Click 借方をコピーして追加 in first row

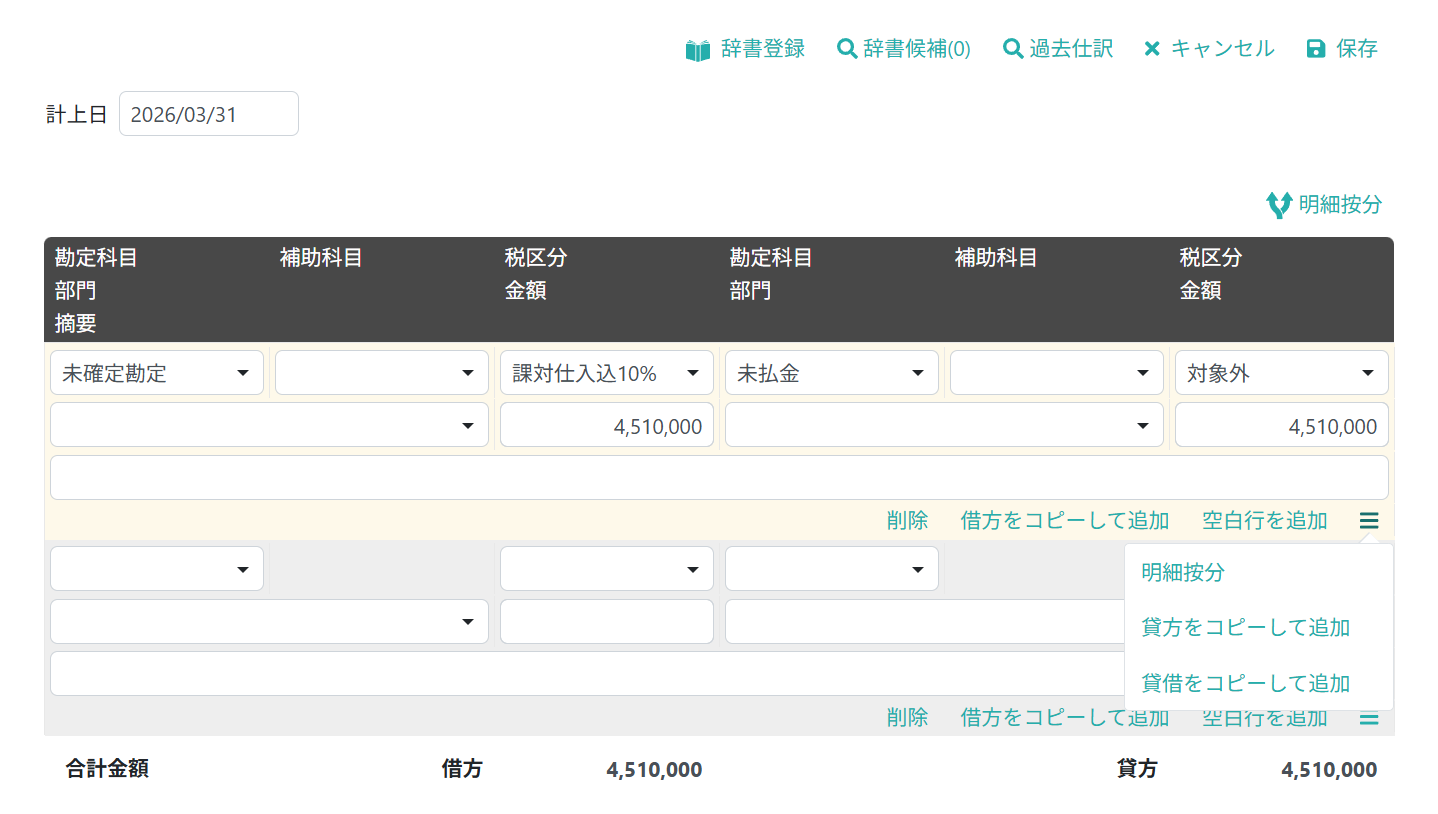[1064, 520]
